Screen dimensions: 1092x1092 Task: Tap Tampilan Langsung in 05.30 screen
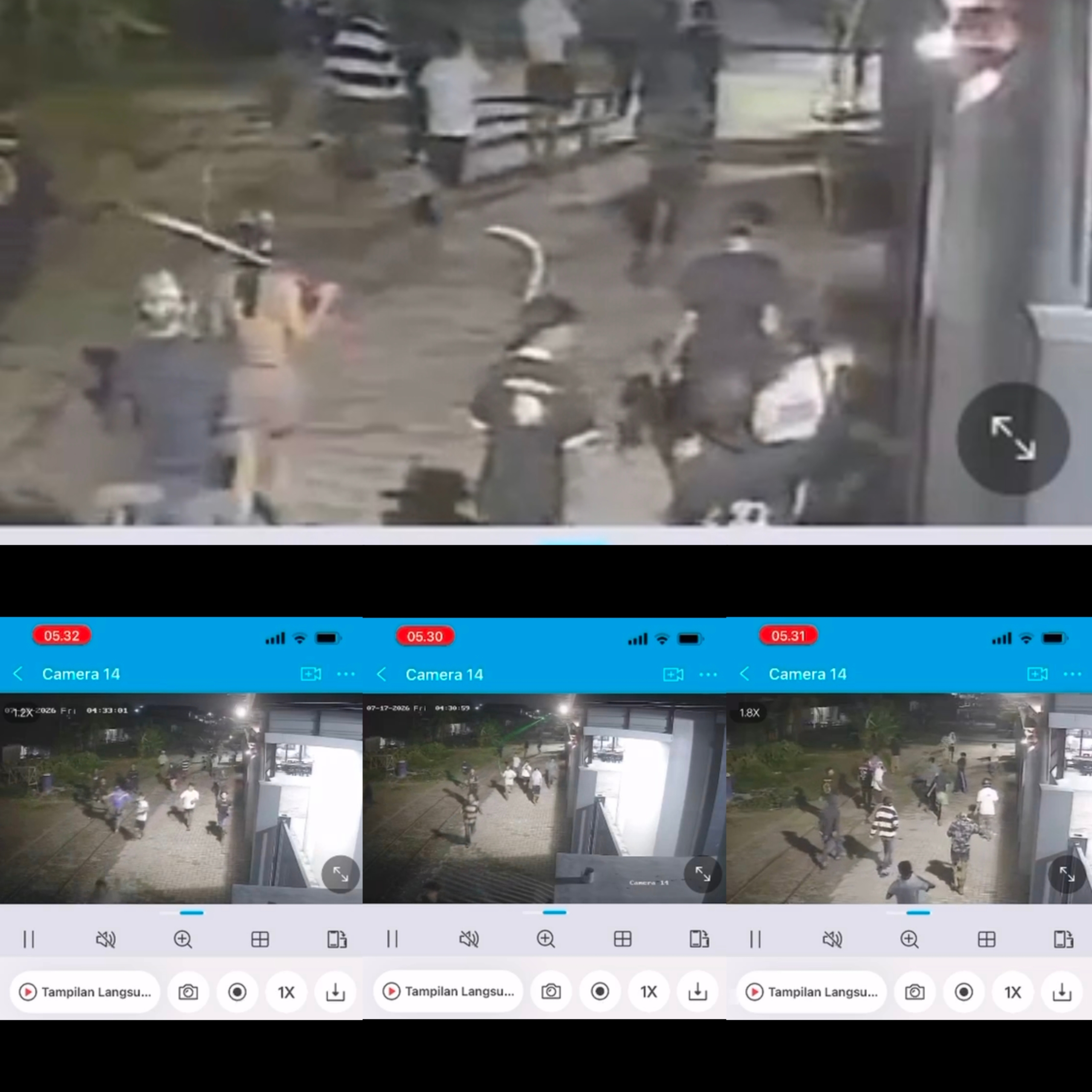(448, 991)
